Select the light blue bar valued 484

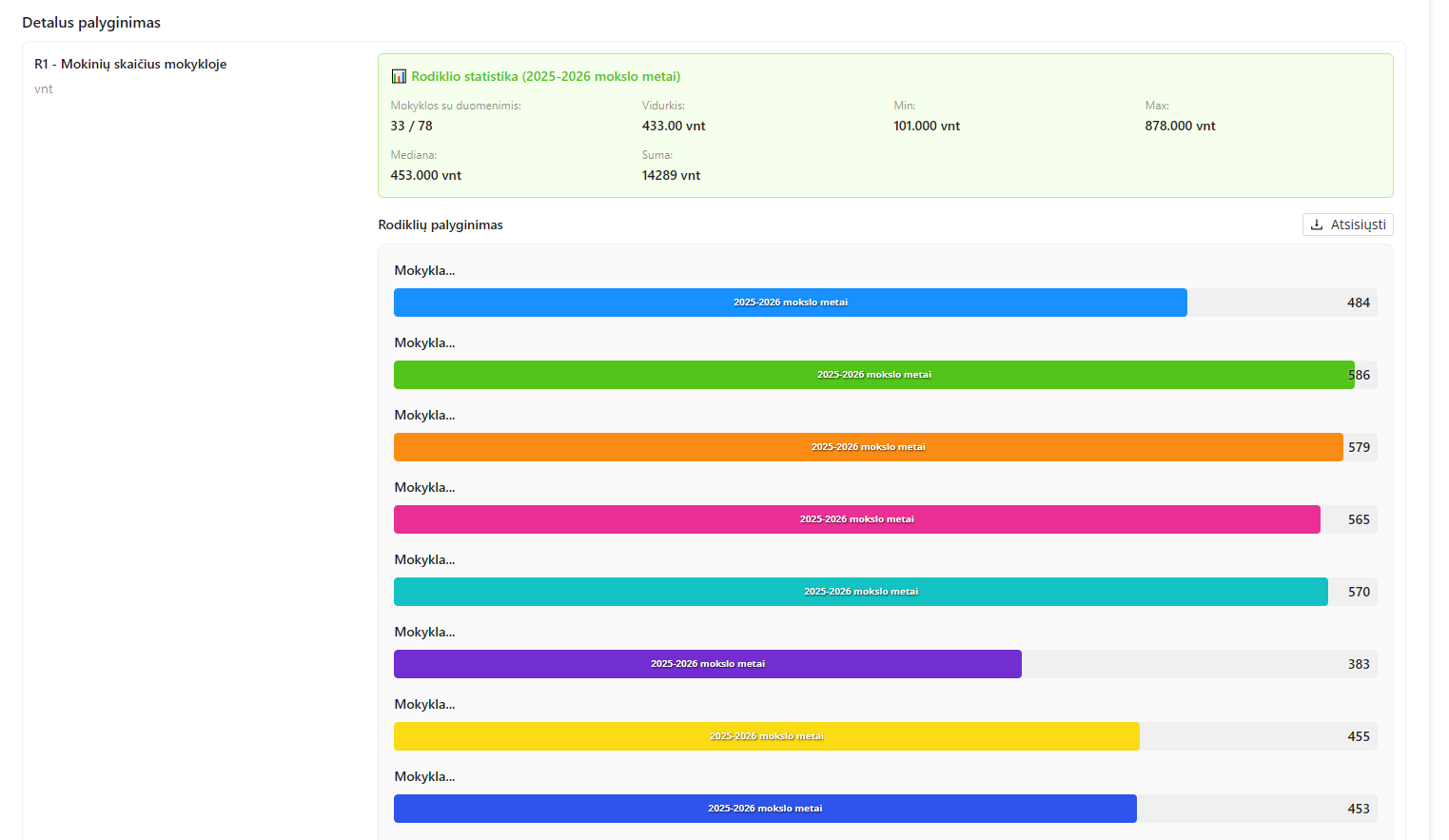point(790,303)
